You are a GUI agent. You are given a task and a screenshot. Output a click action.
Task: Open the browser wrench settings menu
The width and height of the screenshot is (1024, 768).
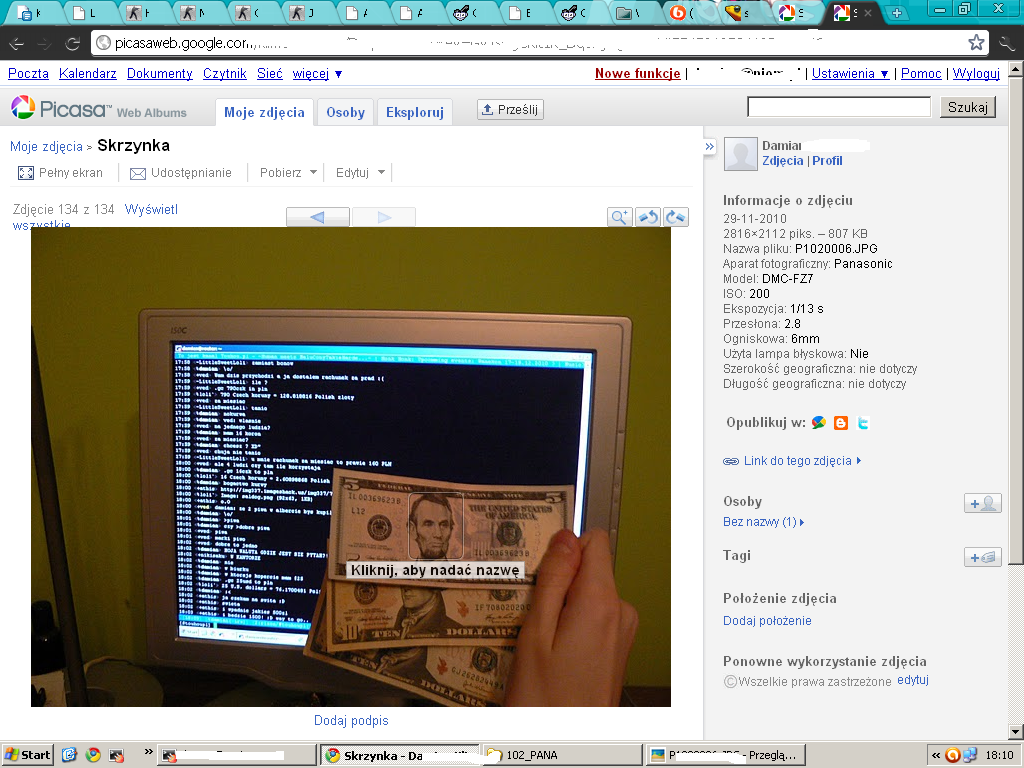click(1007, 44)
